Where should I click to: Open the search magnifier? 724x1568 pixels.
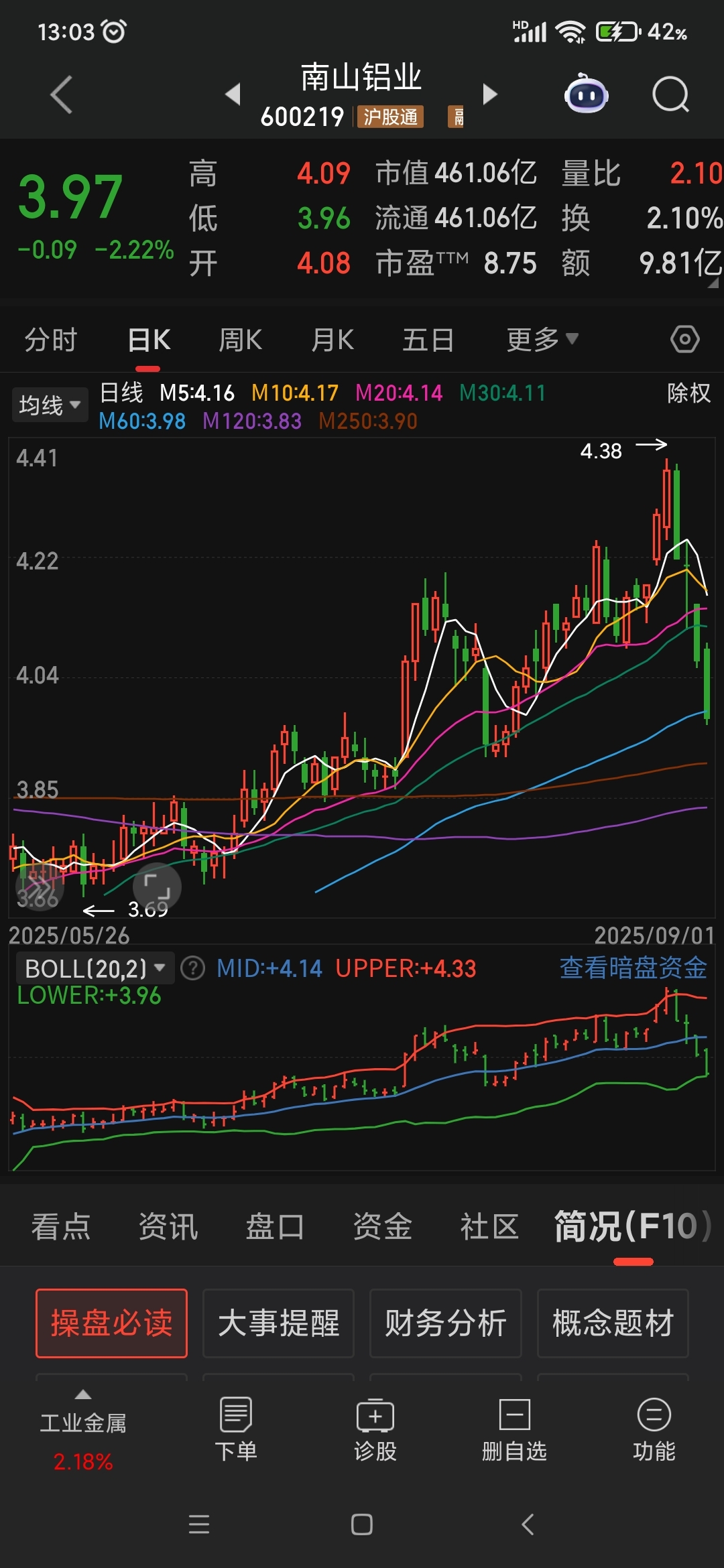click(x=670, y=94)
